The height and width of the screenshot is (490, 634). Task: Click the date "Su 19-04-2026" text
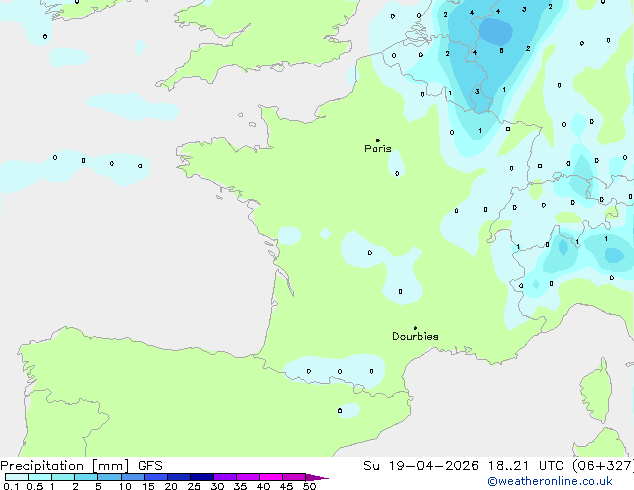tap(421, 466)
